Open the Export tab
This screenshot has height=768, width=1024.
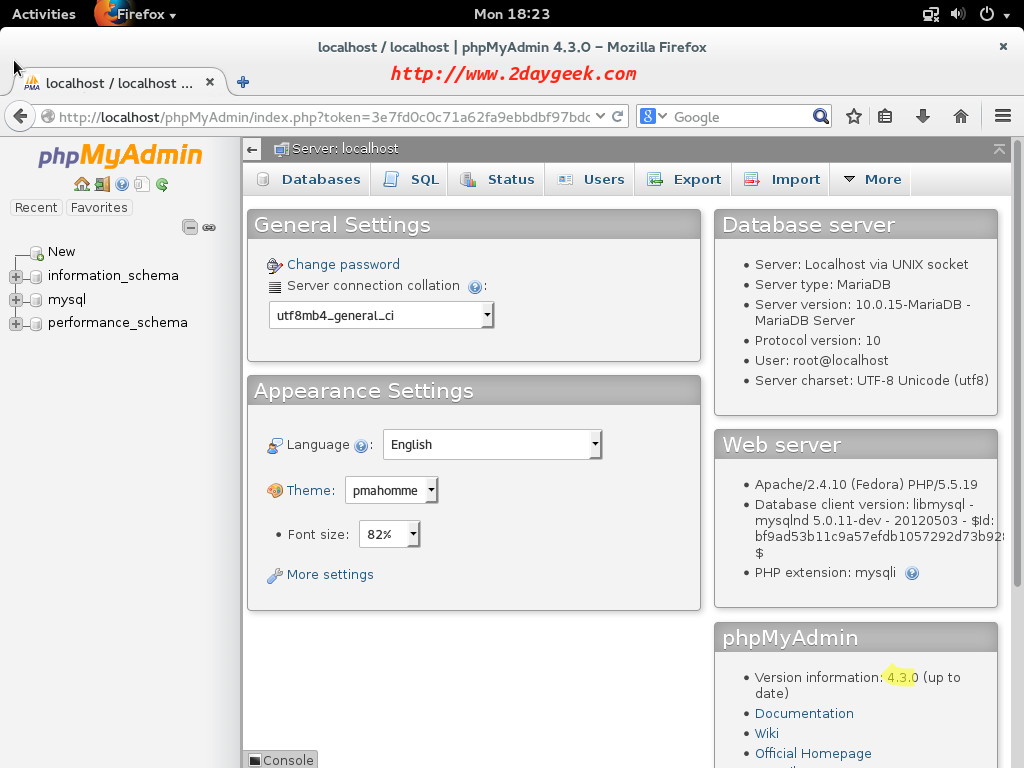[x=683, y=180]
